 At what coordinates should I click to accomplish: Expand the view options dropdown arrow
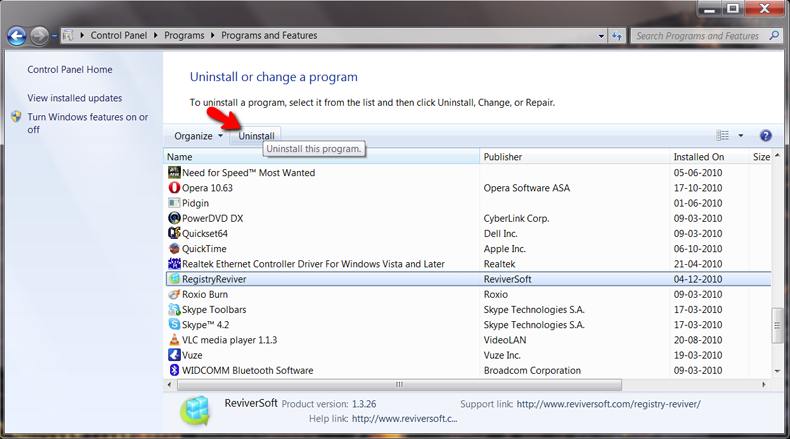point(741,136)
